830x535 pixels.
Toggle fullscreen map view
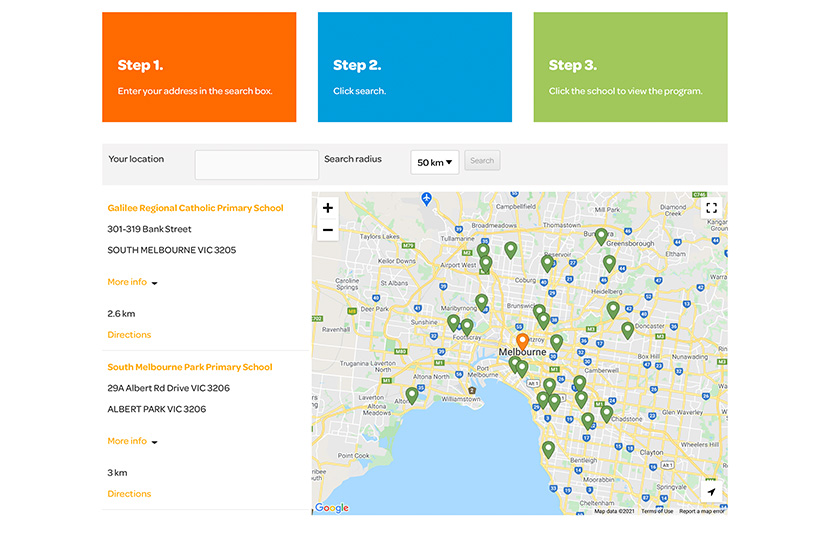[711, 208]
